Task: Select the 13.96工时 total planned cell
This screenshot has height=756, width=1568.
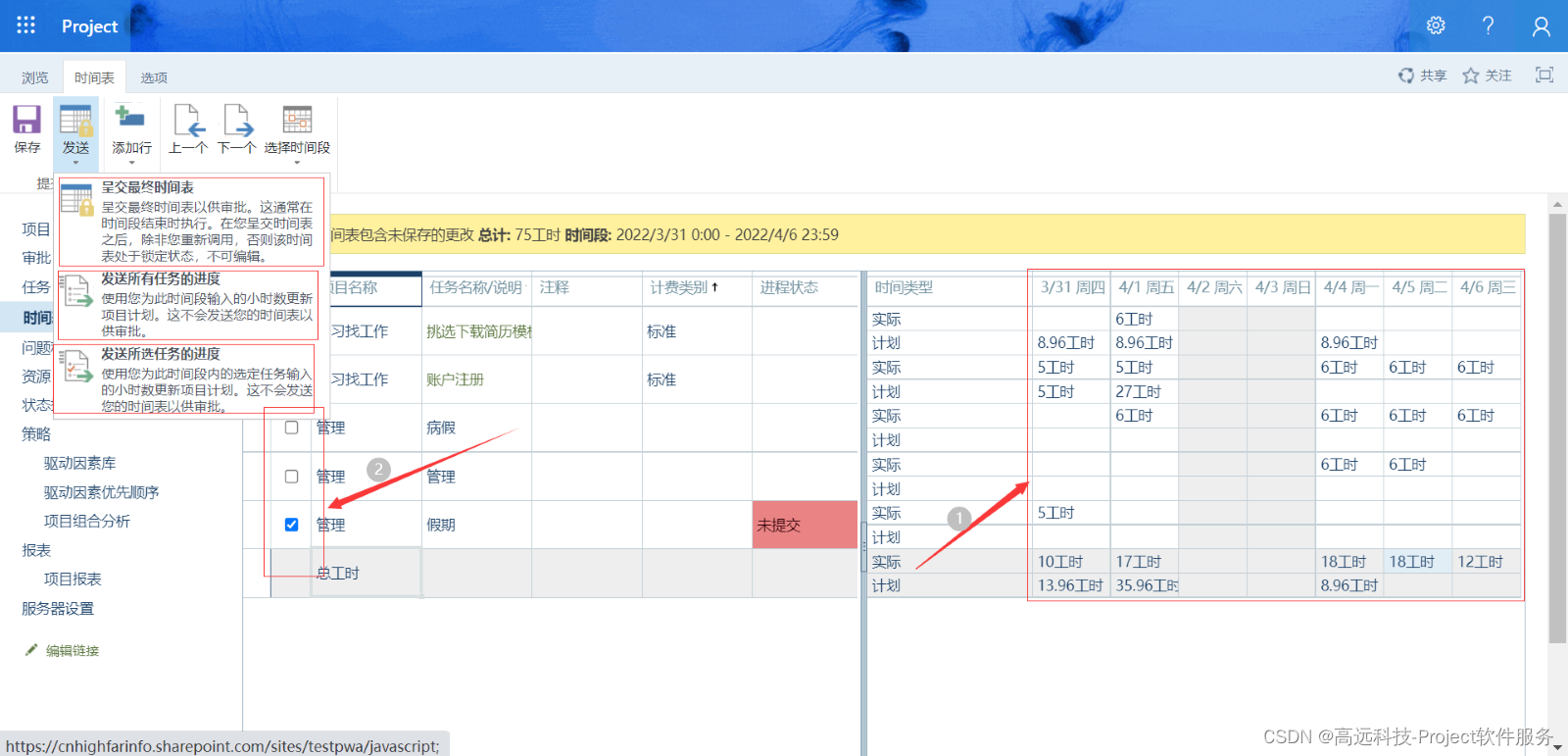Action: pos(1071,585)
